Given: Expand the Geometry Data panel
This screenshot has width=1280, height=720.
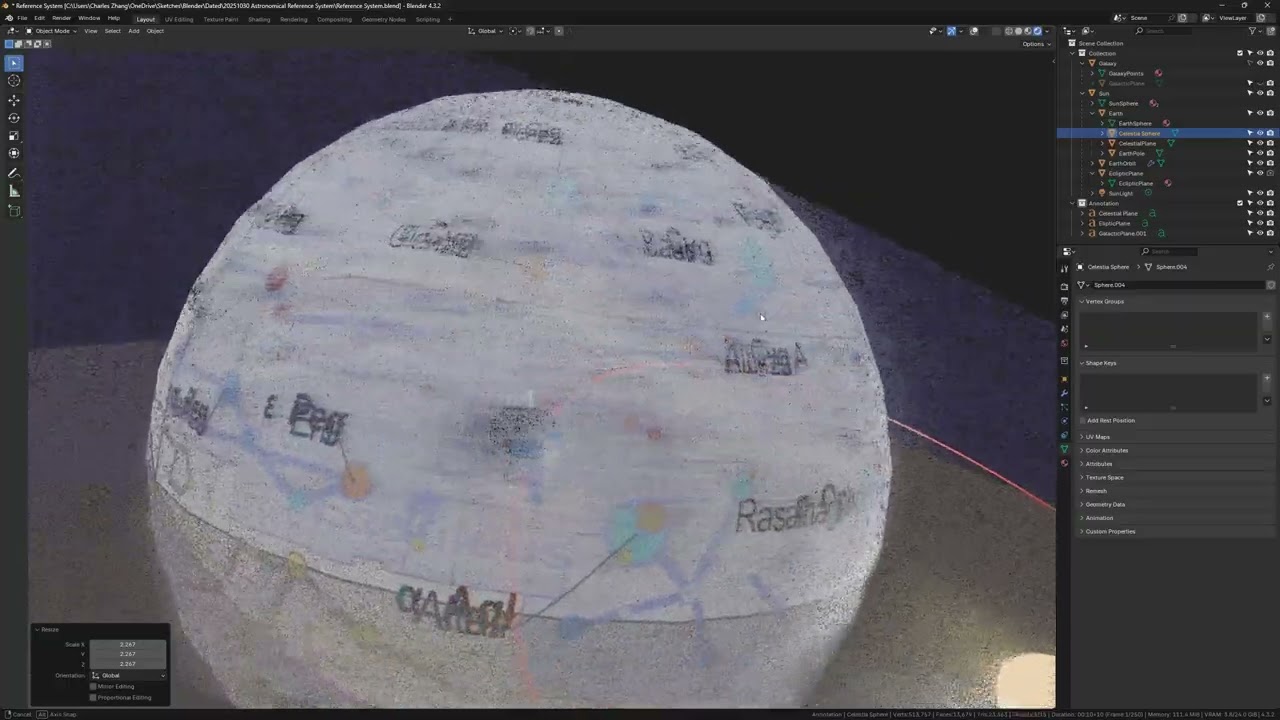Looking at the screenshot, I should (x=1103, y=504).
